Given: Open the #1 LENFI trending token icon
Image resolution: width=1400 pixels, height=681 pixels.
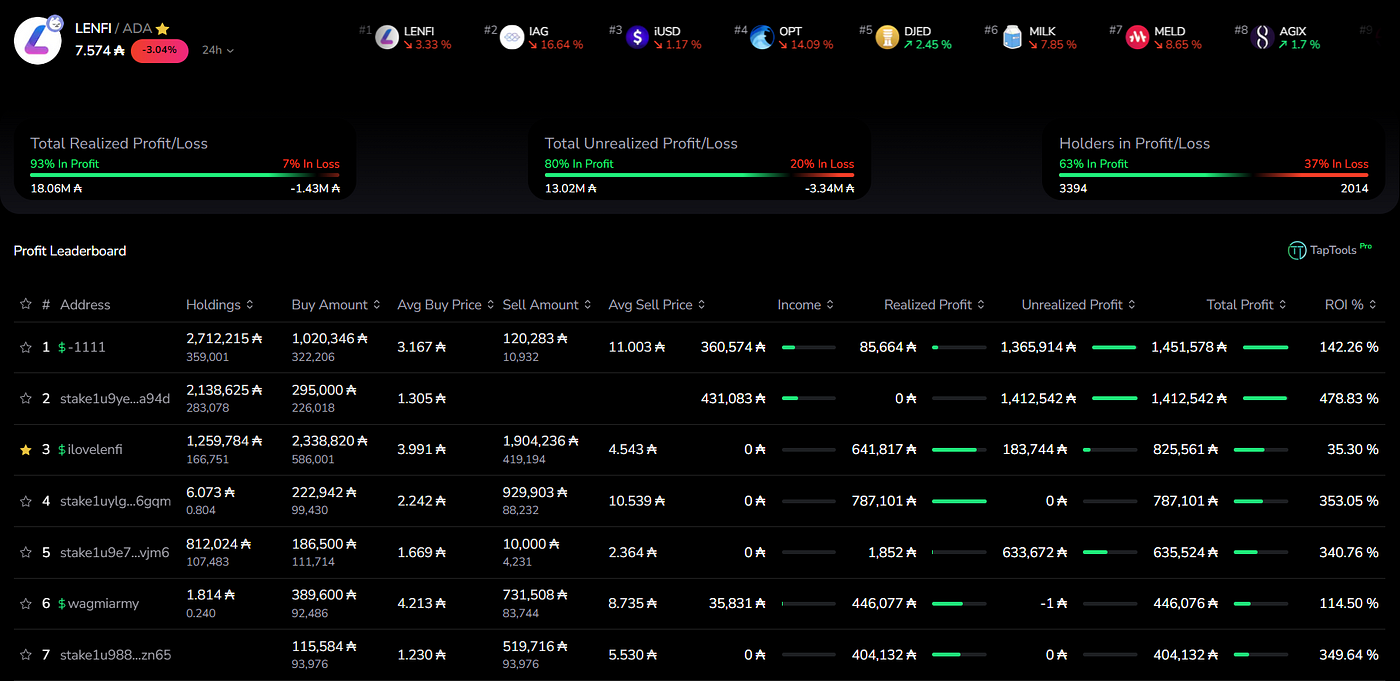Looking at the screenshot, I should click(387, 38).
